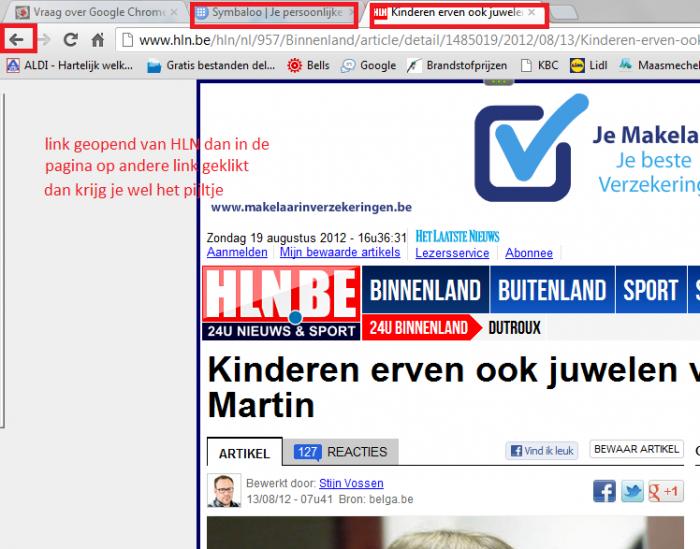The height and width of the screenshot is (549, 700).
Task: Open the Google bookmark
Action: [x=368, y=66]
